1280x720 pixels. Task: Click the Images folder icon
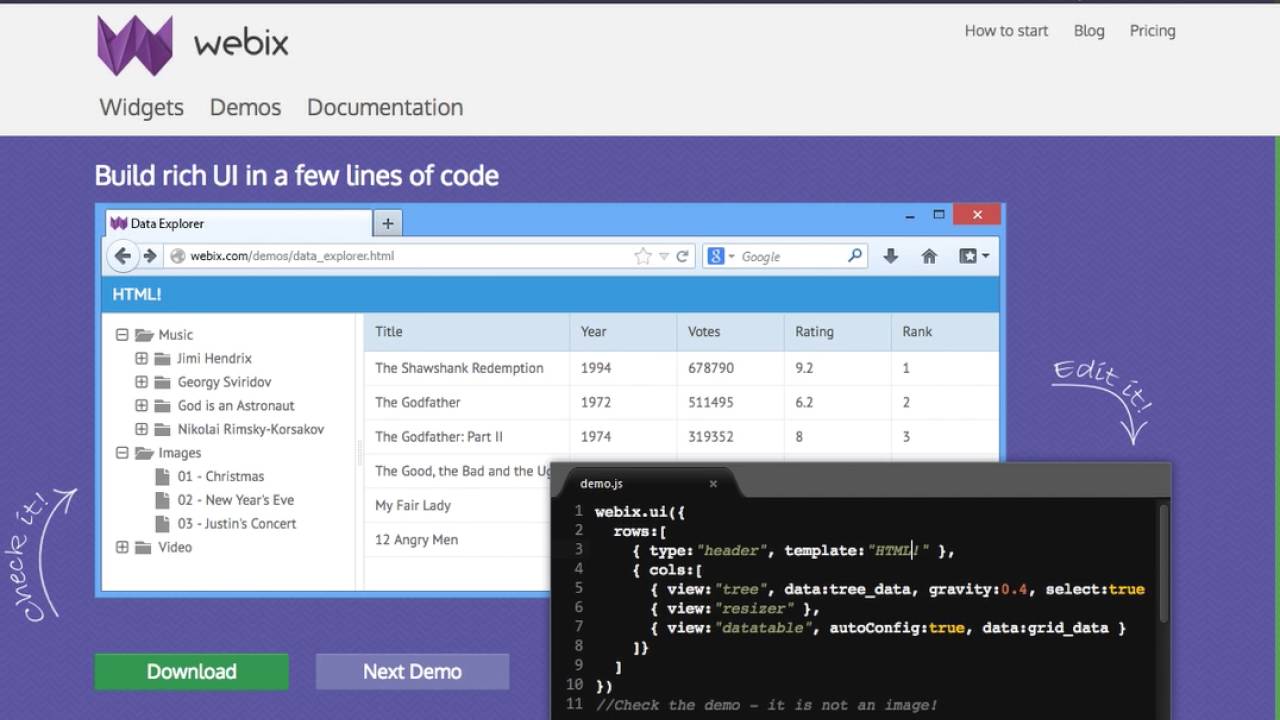pos(144,453)
